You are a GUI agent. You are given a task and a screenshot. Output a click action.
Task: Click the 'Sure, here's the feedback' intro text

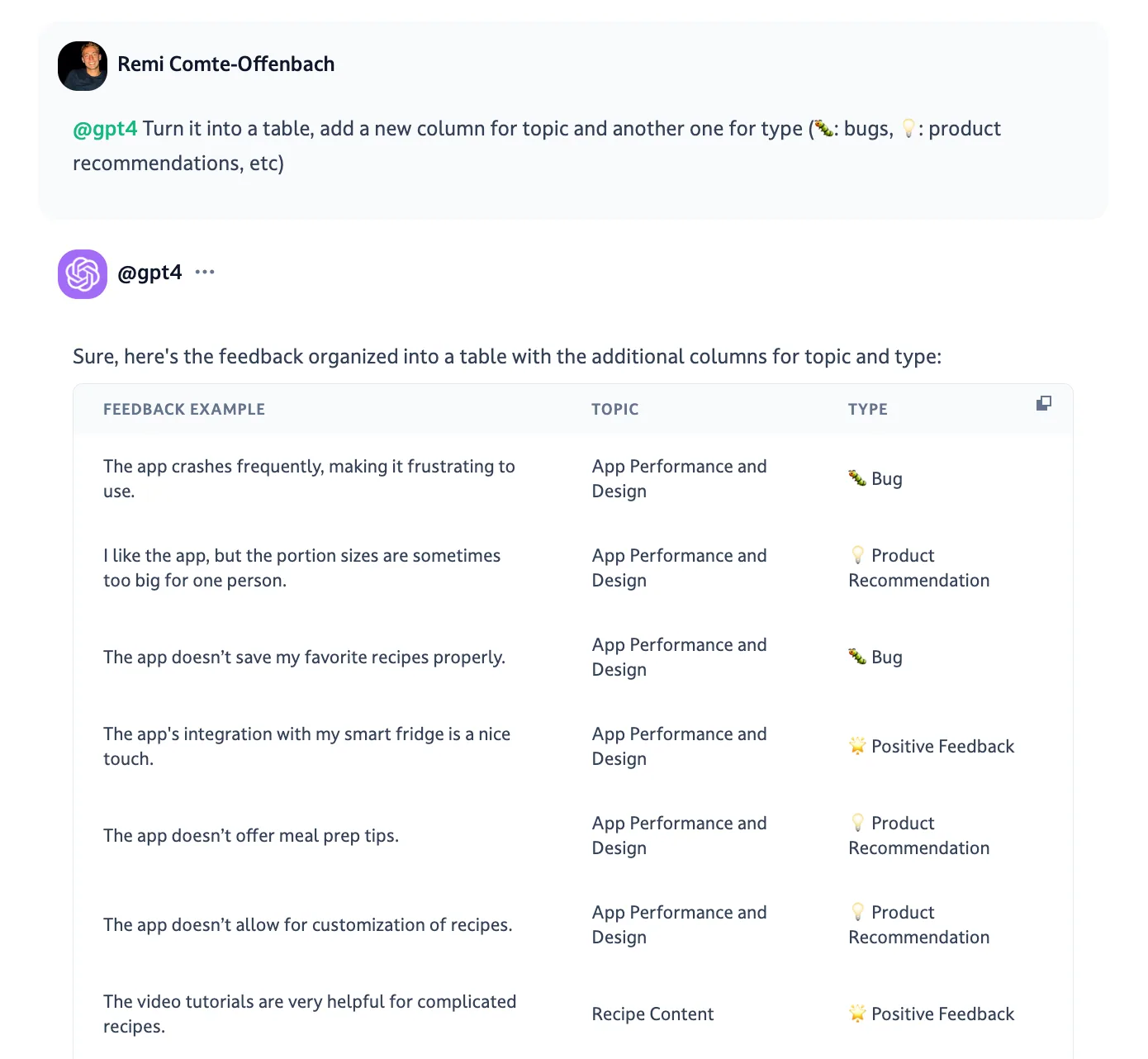(507, 357)
